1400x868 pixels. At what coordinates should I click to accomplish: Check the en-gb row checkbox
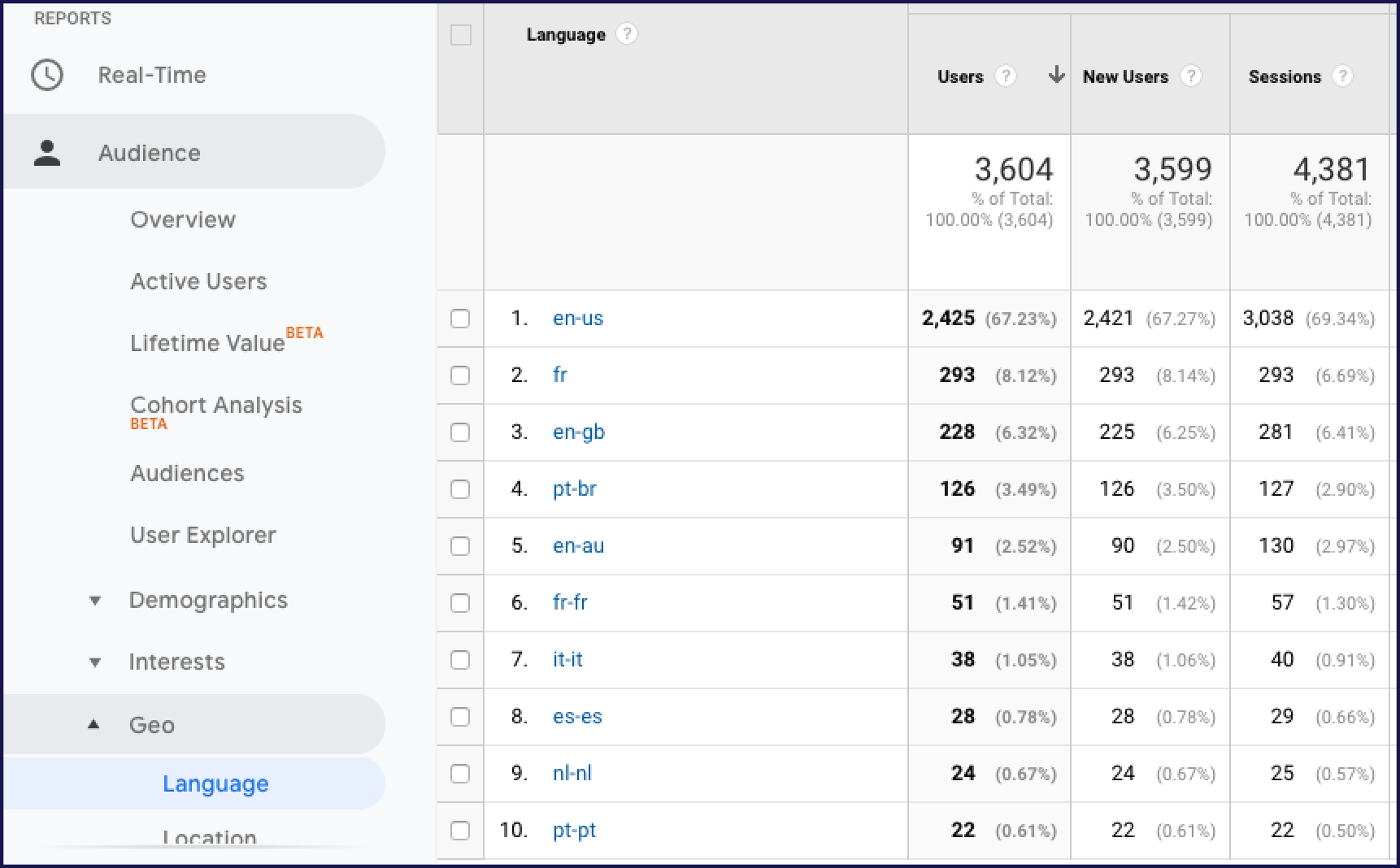tap(460, 432)
